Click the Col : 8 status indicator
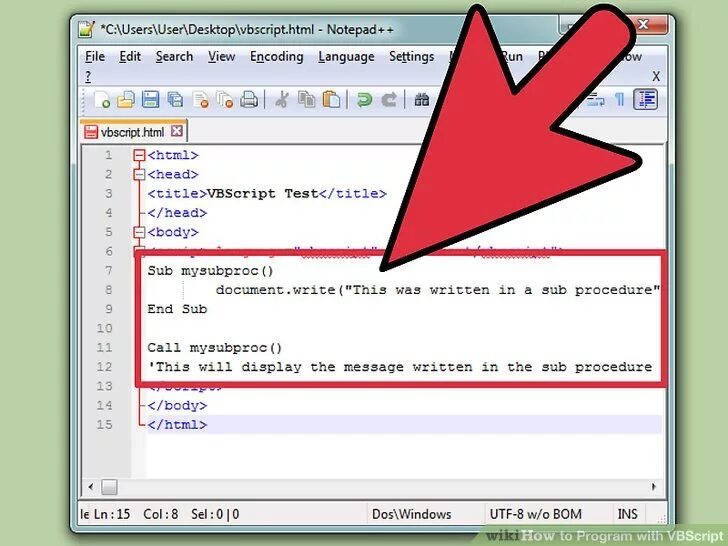Image resolution: width=728 pixels, height=546 pixels. [x=161, y=514]
